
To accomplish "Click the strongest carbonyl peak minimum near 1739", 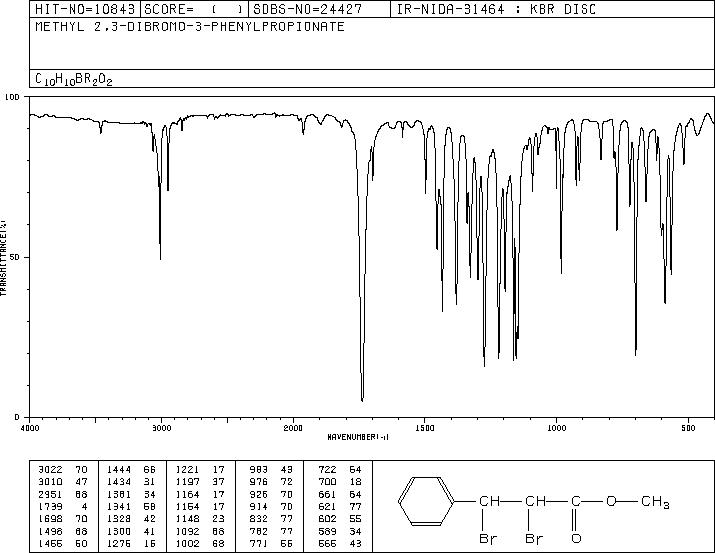I will 363,400.
